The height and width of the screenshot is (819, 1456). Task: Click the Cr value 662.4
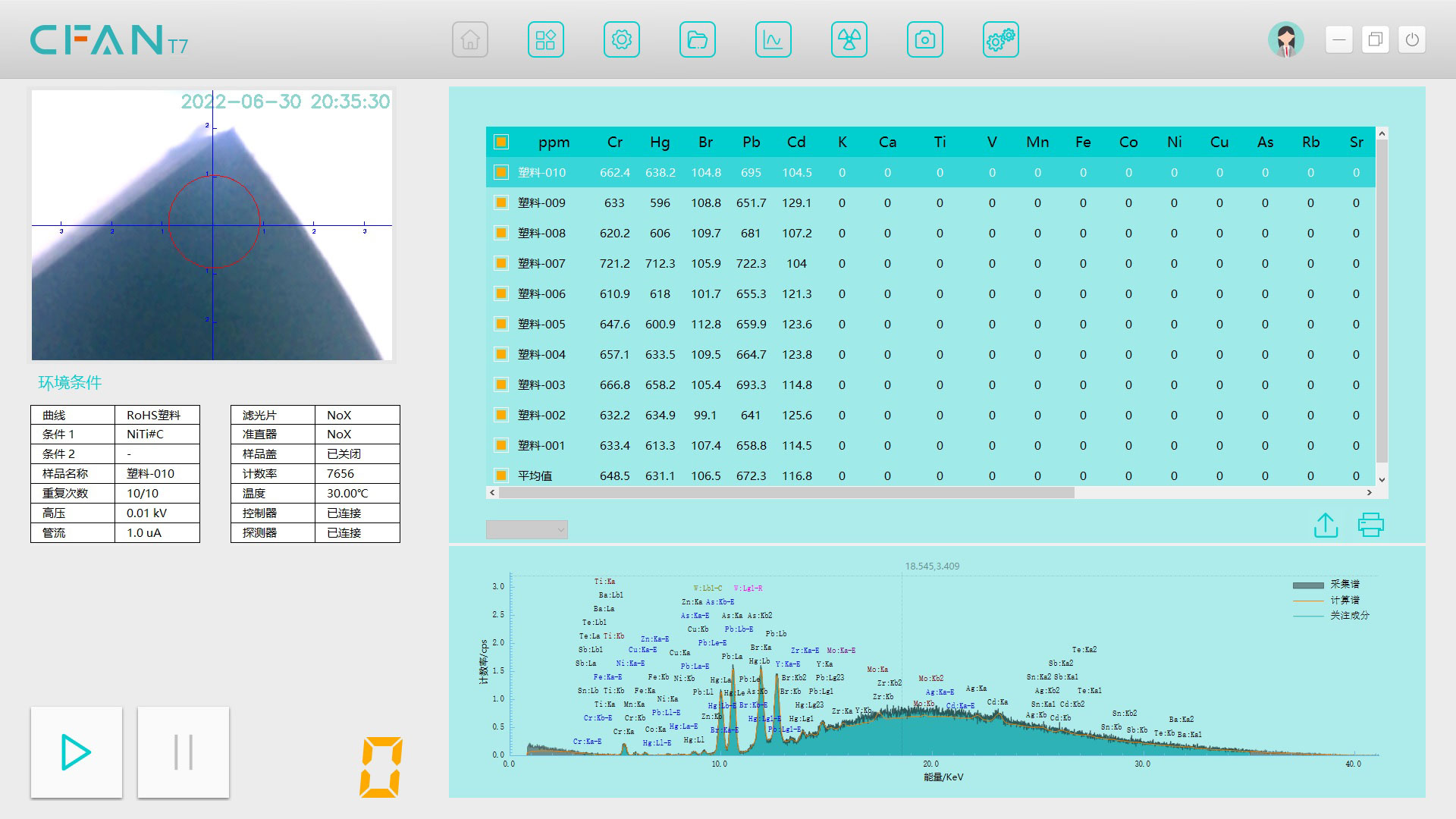(615, 172)
